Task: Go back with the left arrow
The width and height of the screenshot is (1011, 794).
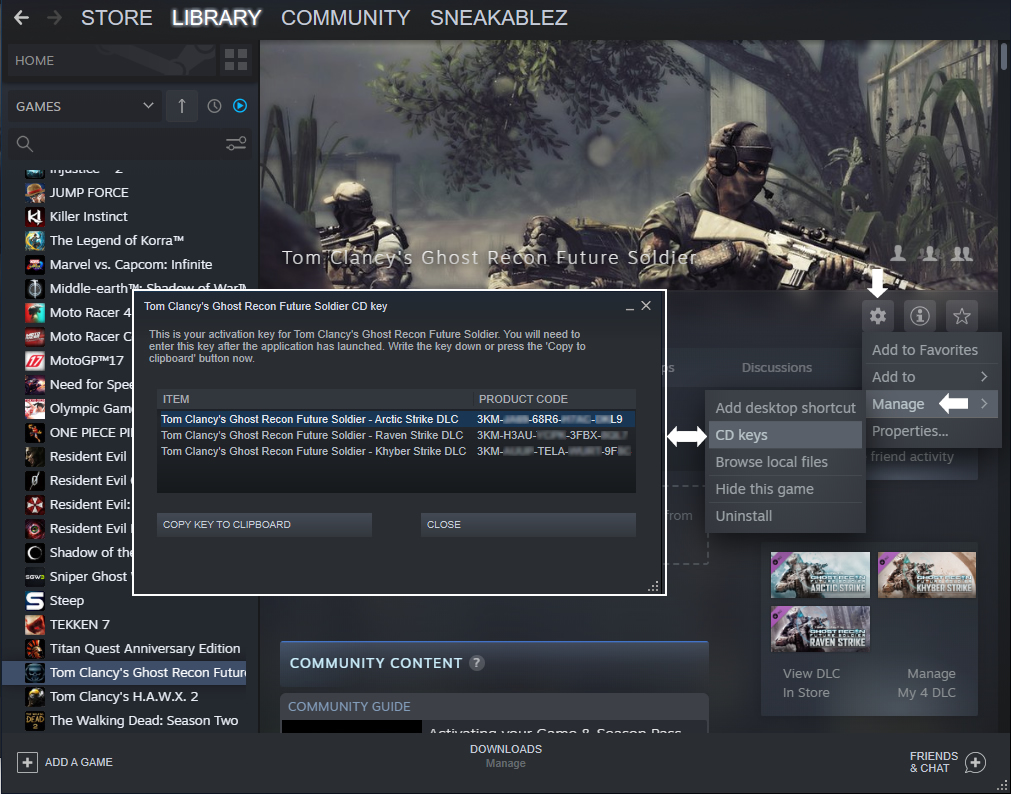Action: coord(21,17)
